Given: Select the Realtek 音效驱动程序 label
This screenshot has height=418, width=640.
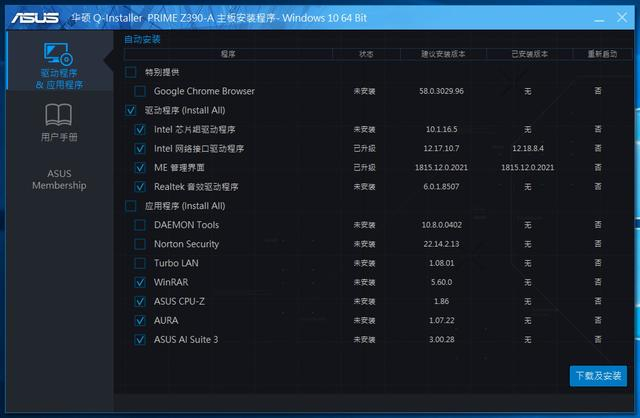Looking at the screenshot, I should pyautogui.click(x=196, y=187).
